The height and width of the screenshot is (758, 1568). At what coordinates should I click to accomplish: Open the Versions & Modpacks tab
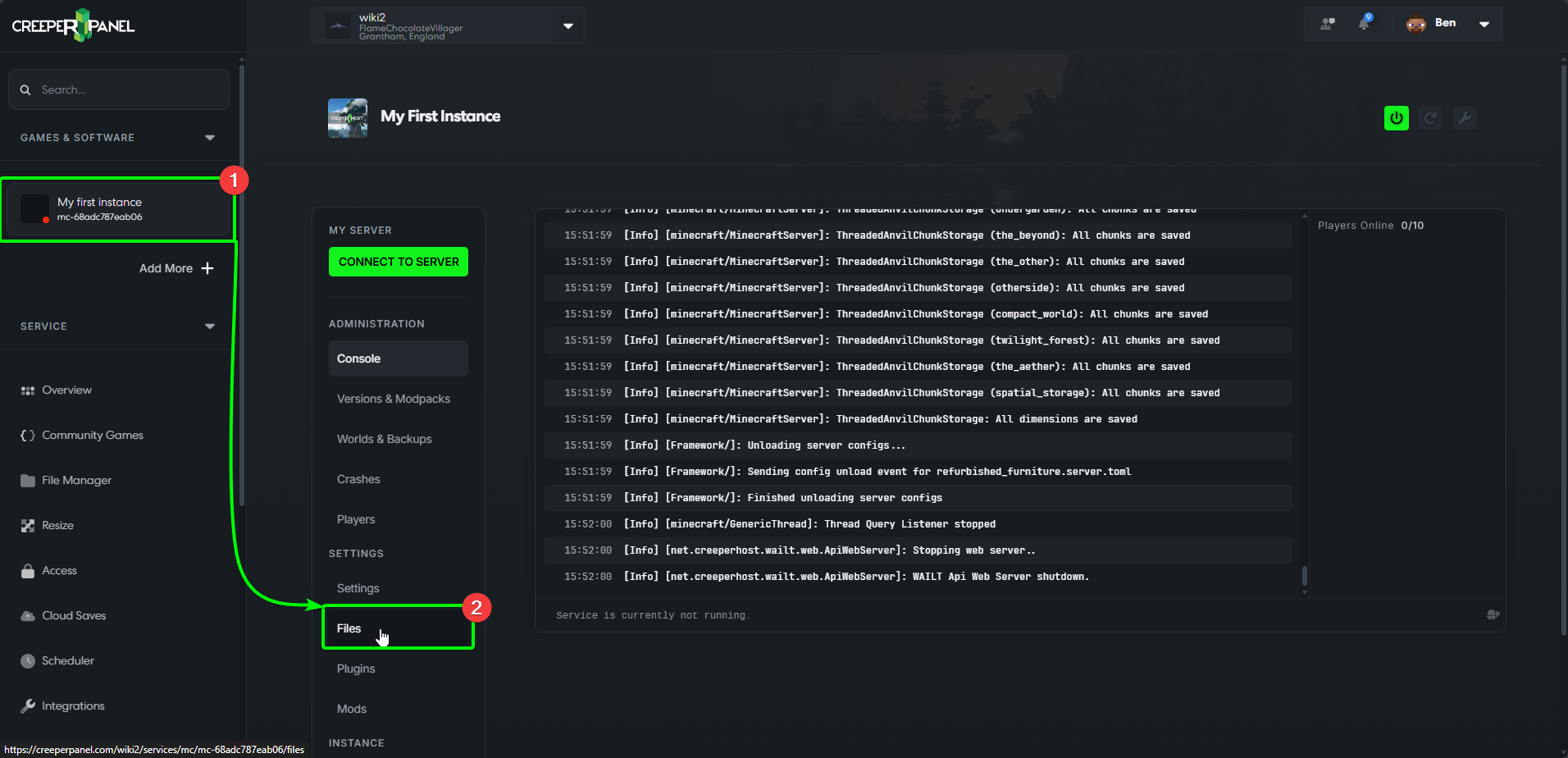point(394,399)
